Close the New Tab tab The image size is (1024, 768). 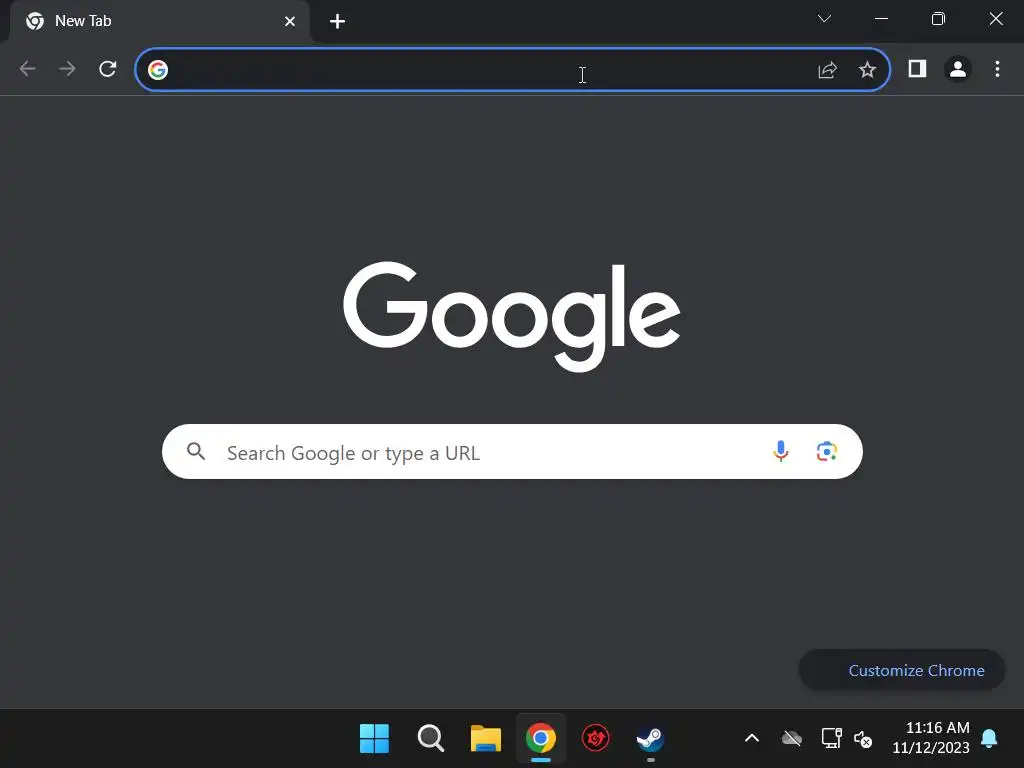point(290,22)
